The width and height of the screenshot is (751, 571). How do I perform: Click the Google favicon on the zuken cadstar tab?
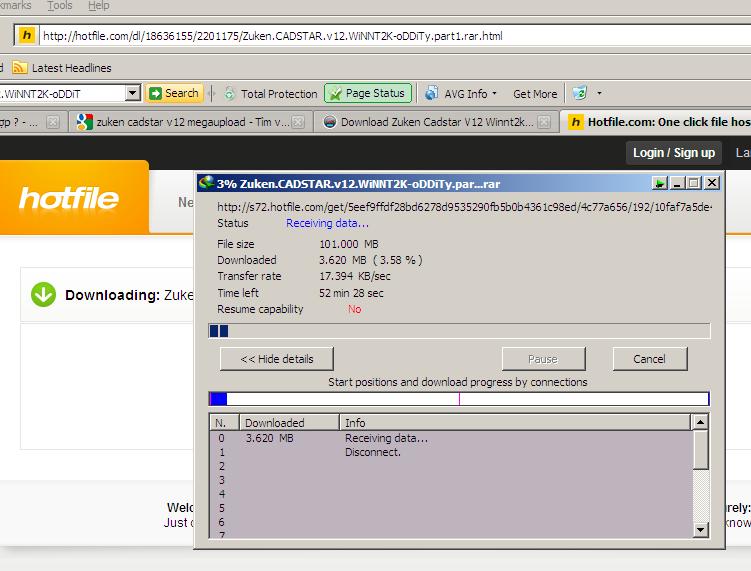coord(84,122)
